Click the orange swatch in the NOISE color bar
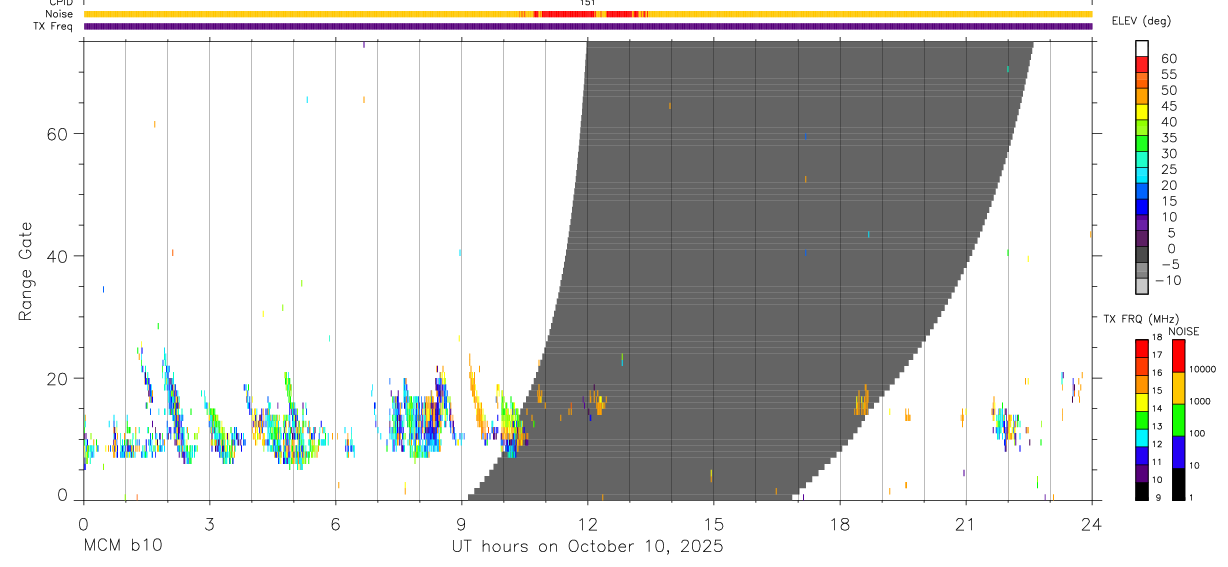This screenshot has width=1228, height=567. tap(1178, 388)
